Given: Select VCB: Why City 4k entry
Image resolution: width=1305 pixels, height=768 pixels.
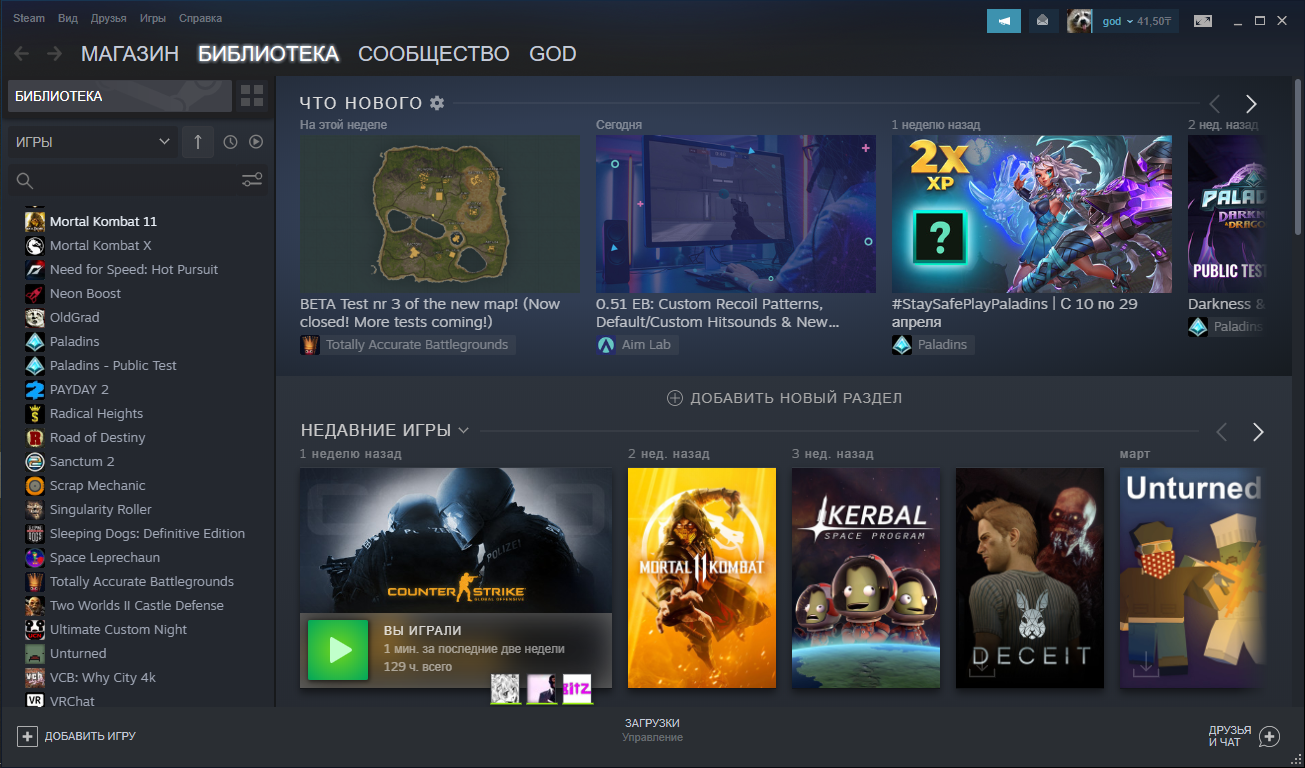Looking at the screenshot, I should (103, 677).
